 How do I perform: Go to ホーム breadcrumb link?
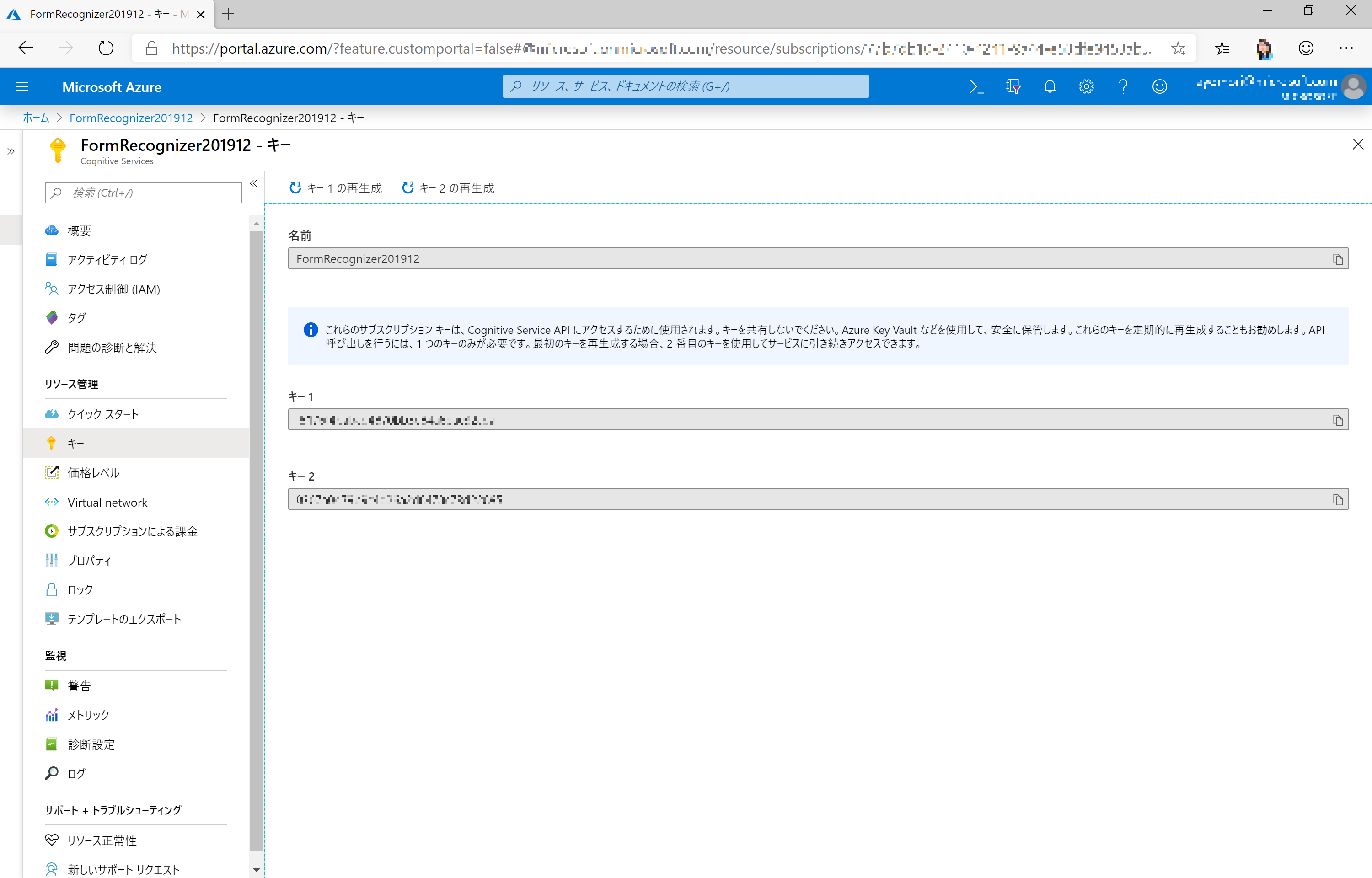35,118
